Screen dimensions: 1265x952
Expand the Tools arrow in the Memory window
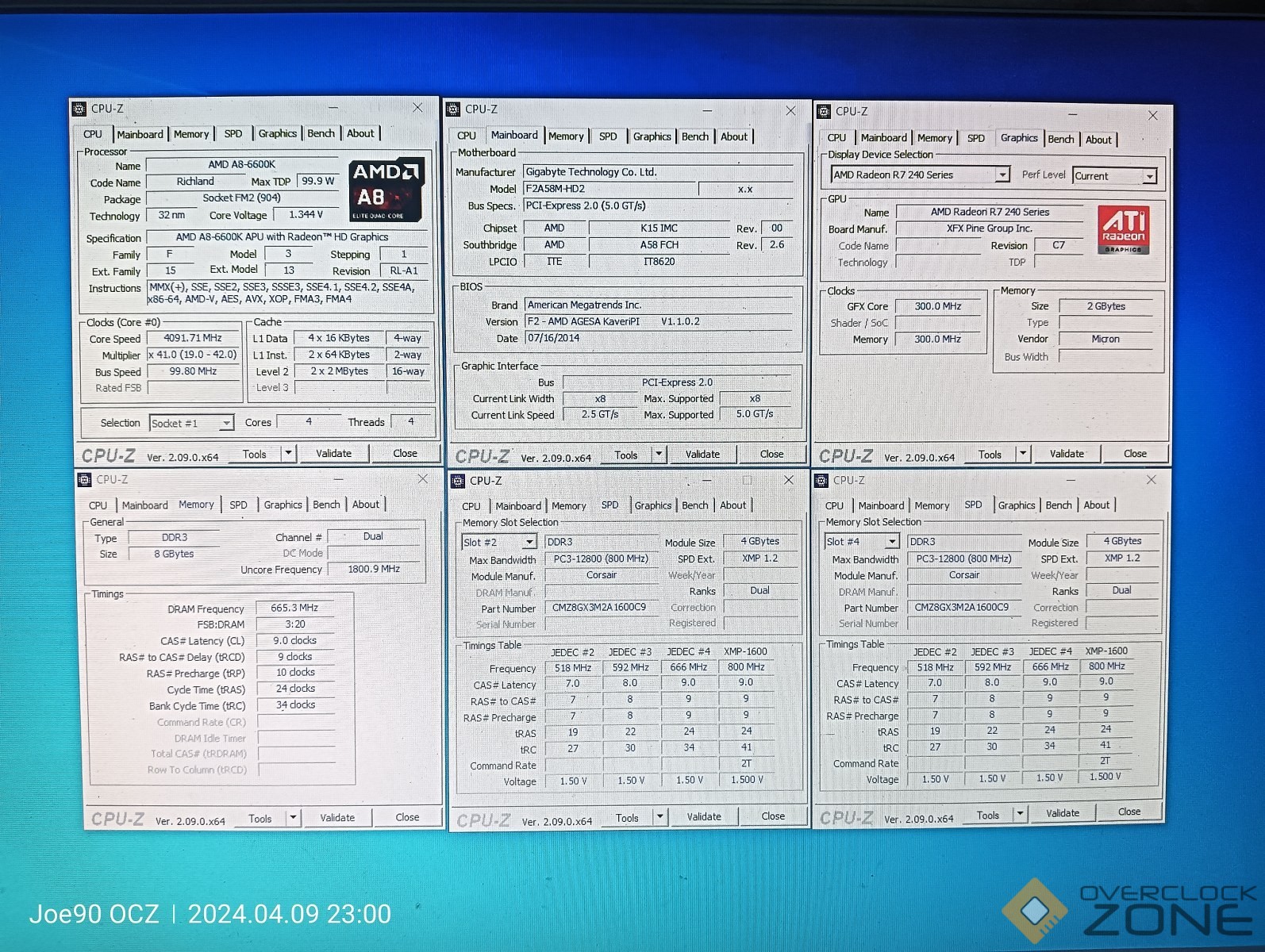293,818
